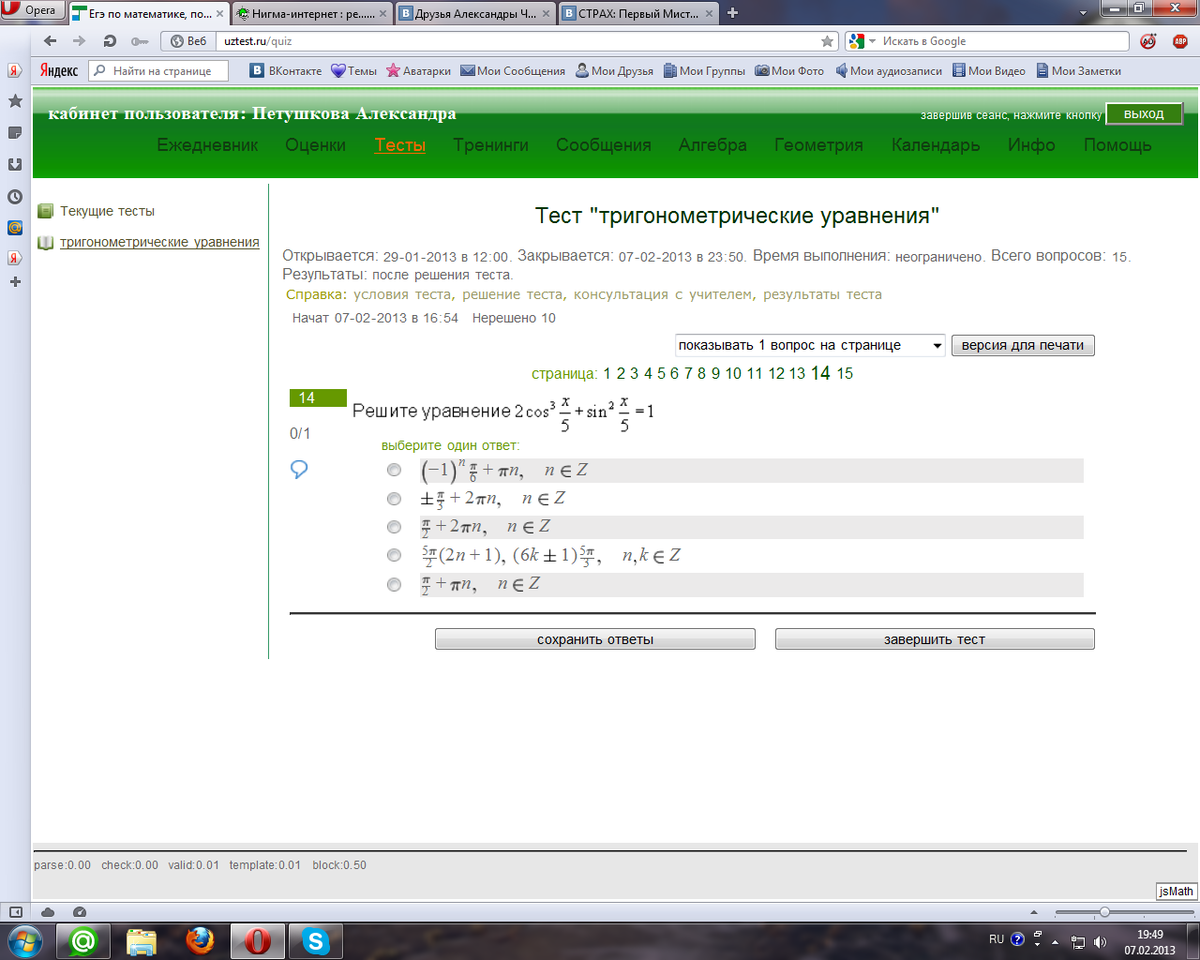Open the Ежедневник menu
The height and width of the screenshot is (960, 1200).
tap(208, 145)
